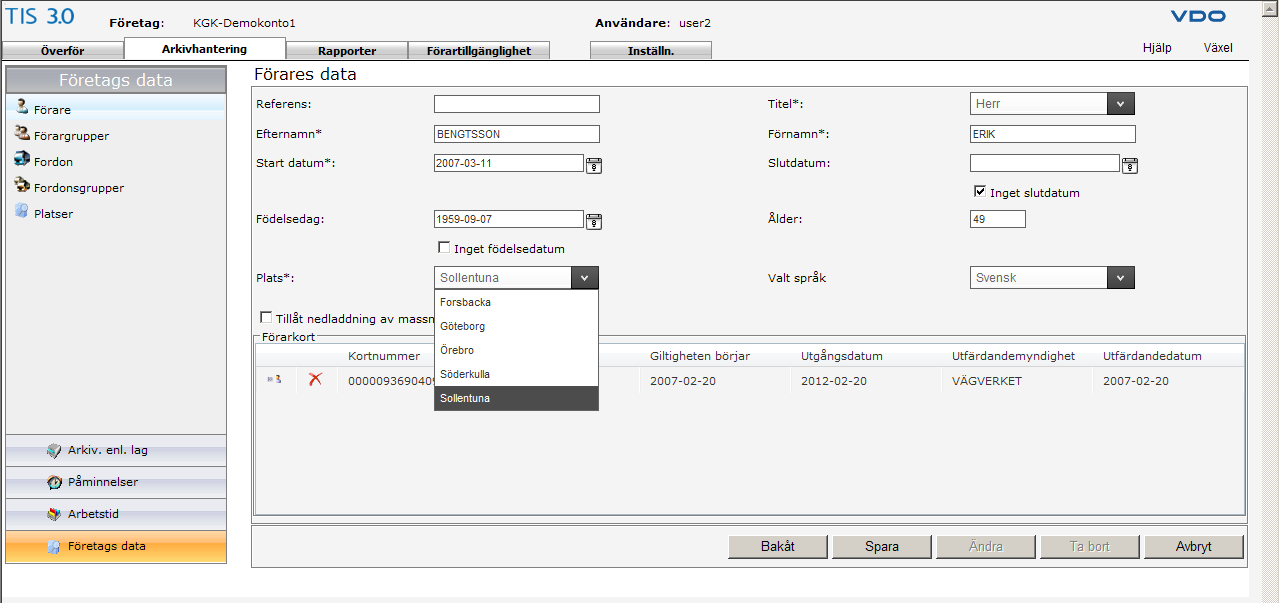Image resolution: width=1279 pixels, height=603 pixels.
Task: Open the Titel dropdown arrow
Action: (x=1121, y=104)
